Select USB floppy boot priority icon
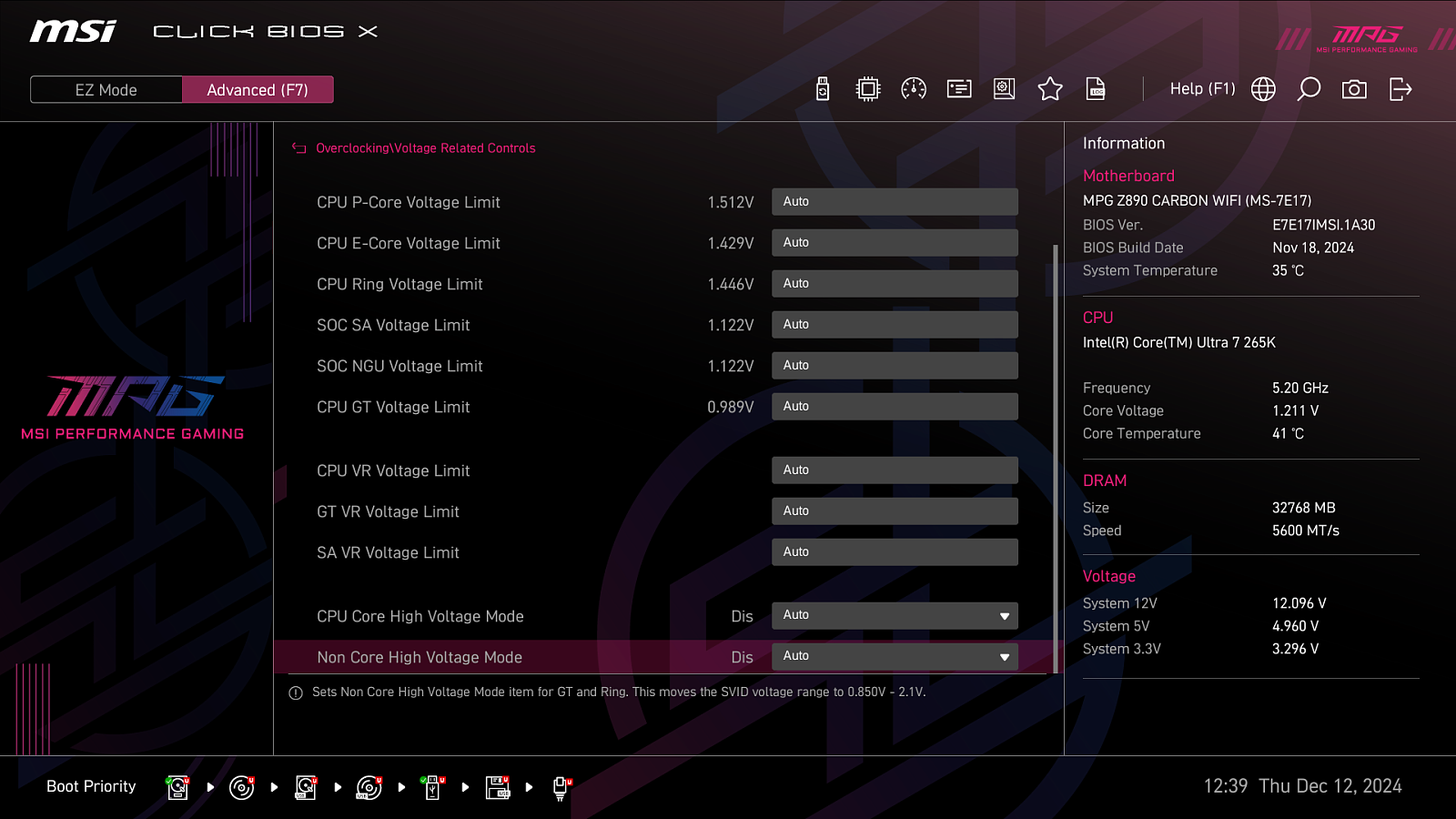1456x819 pixels. [x=498, y=787]
